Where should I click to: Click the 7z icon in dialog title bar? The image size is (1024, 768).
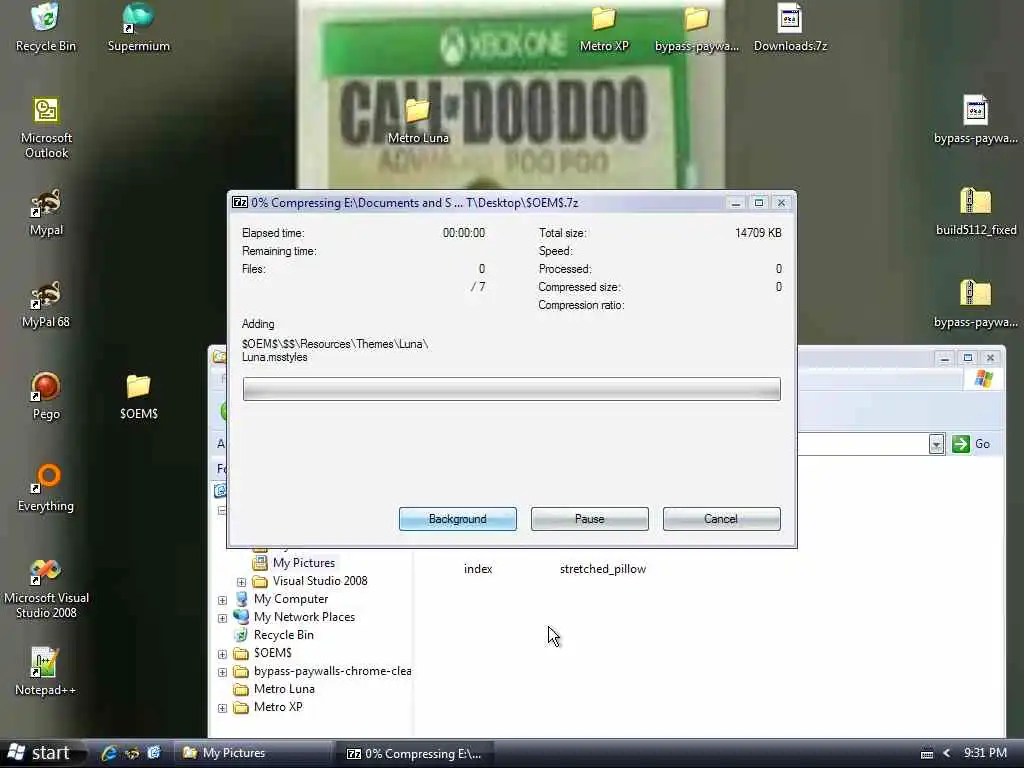pos(240,202)
